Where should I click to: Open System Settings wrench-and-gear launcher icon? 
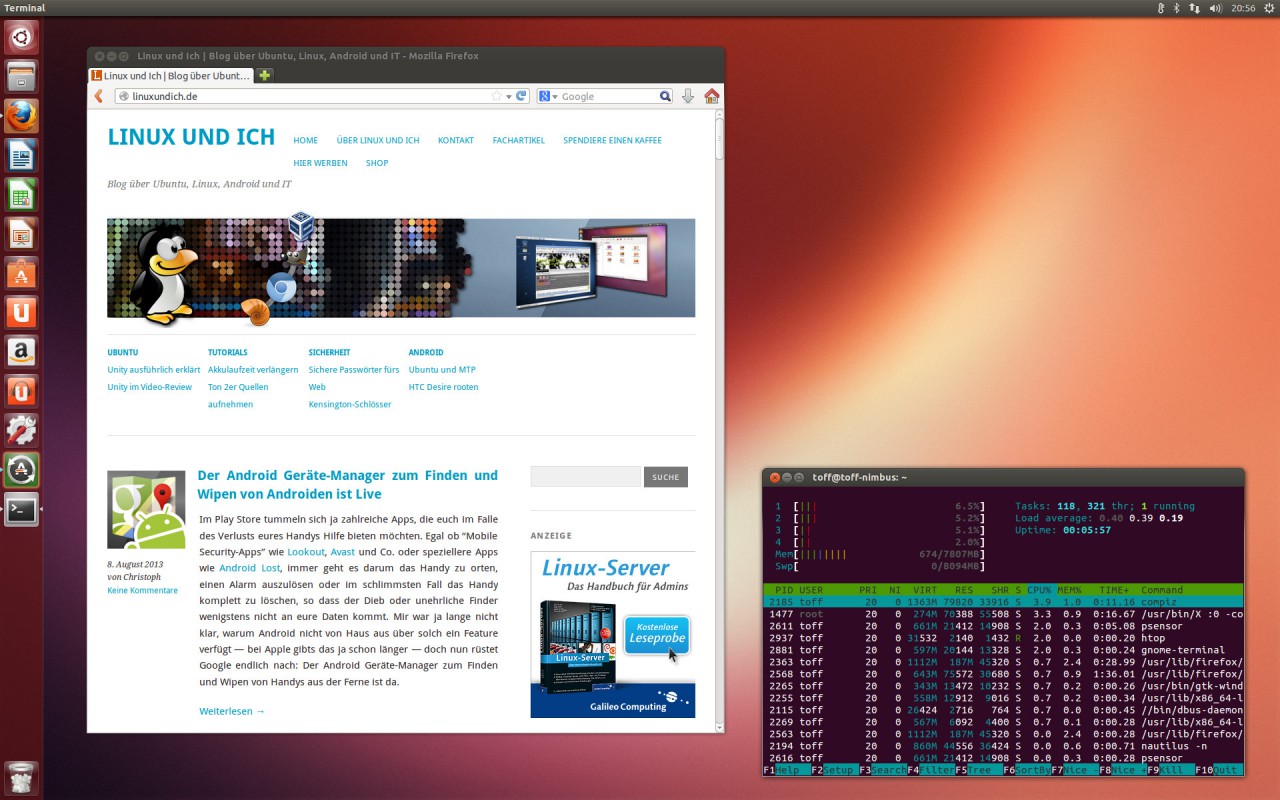[x=21, y=430]
